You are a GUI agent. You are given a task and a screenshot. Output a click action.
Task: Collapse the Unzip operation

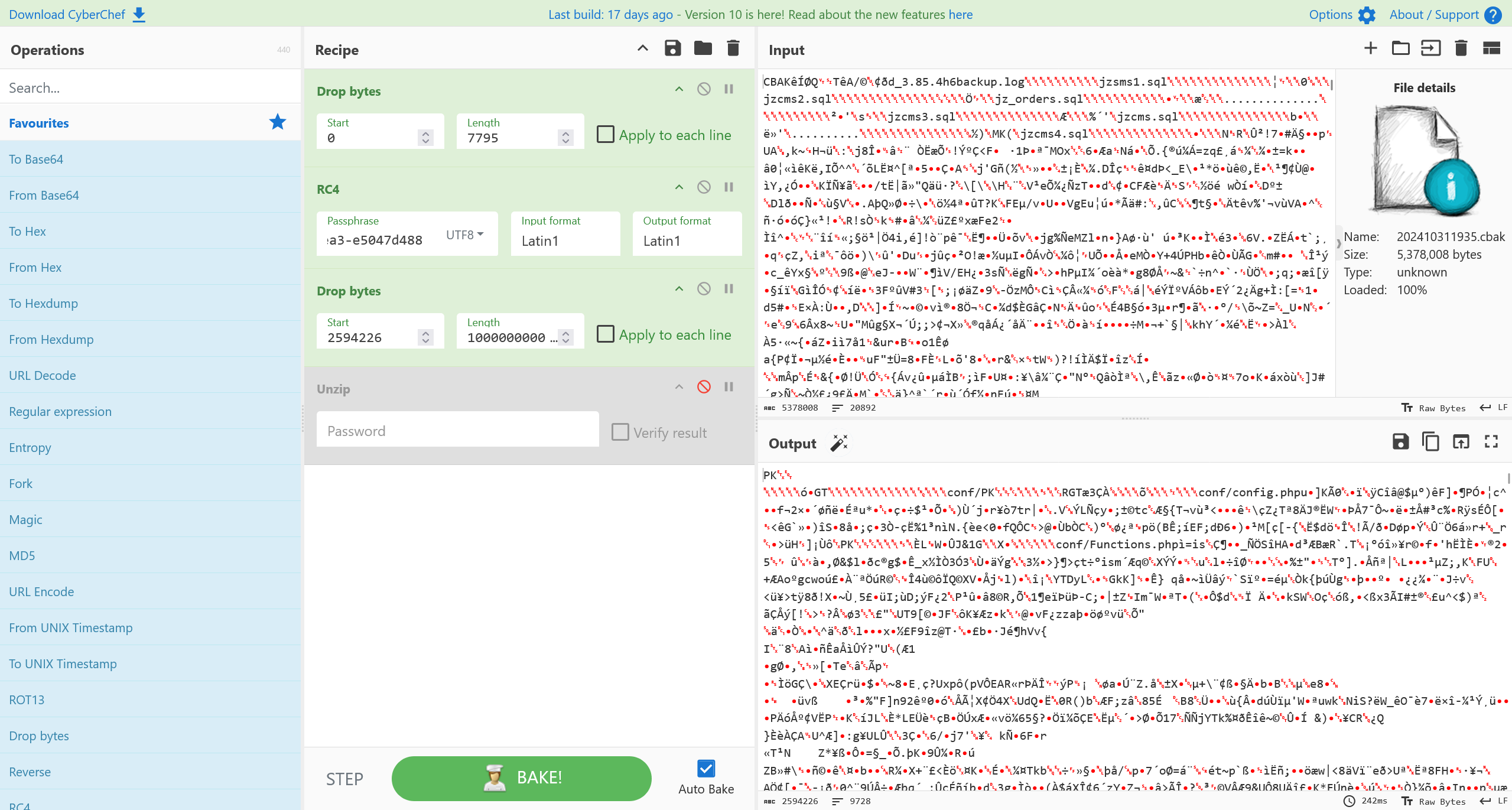[x=679, y=387]
